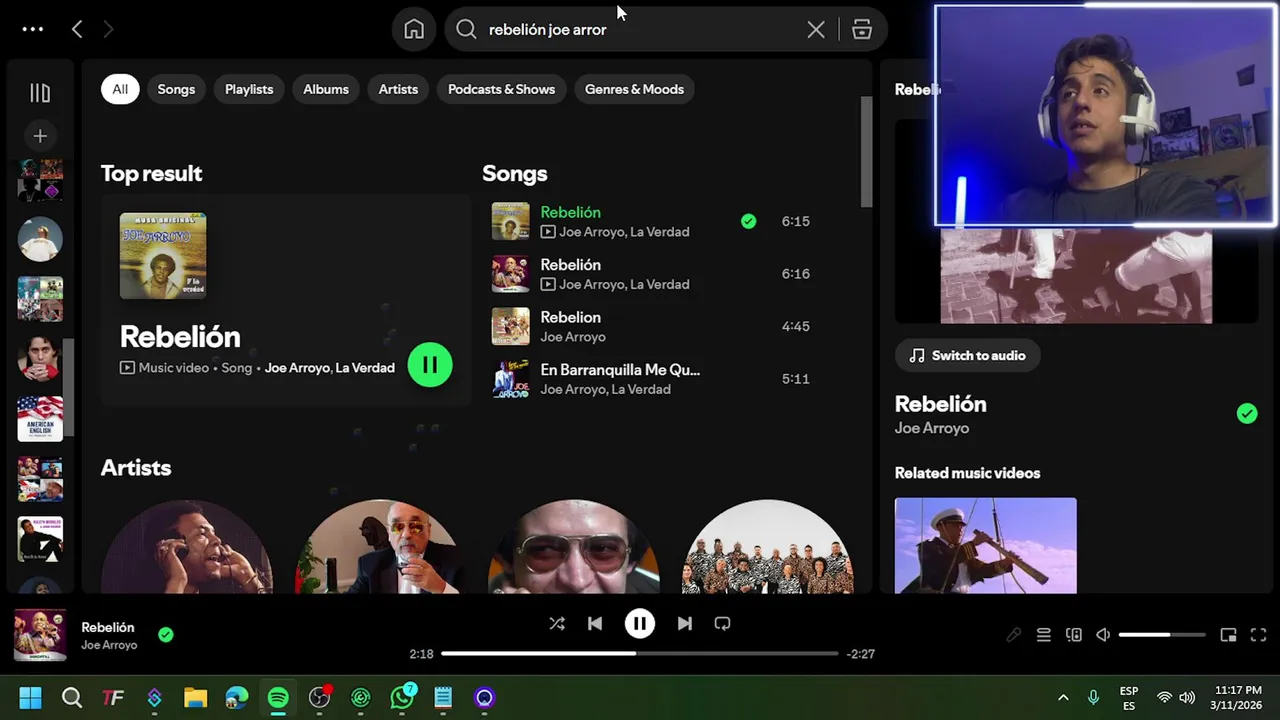Toggle saved checkmark in right panel
Screen dimensions: 1280x720
[1246, 413]
